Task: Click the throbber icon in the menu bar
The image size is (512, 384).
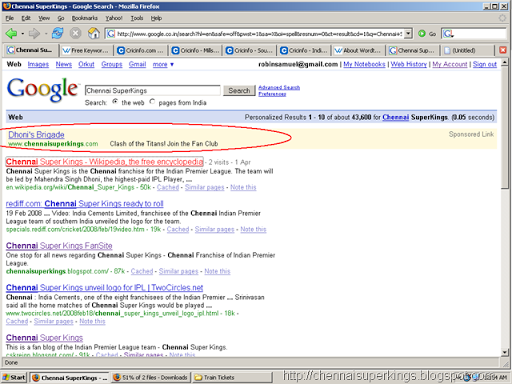Action: click(502, 18)
